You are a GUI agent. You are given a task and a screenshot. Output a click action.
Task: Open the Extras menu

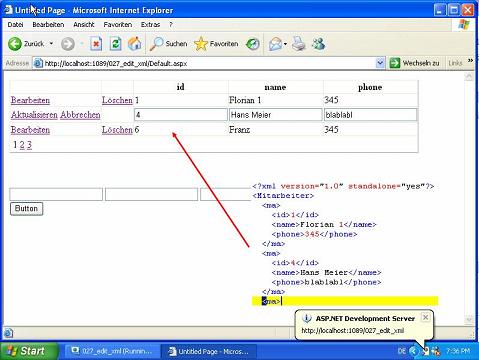(x=150, y=25)
